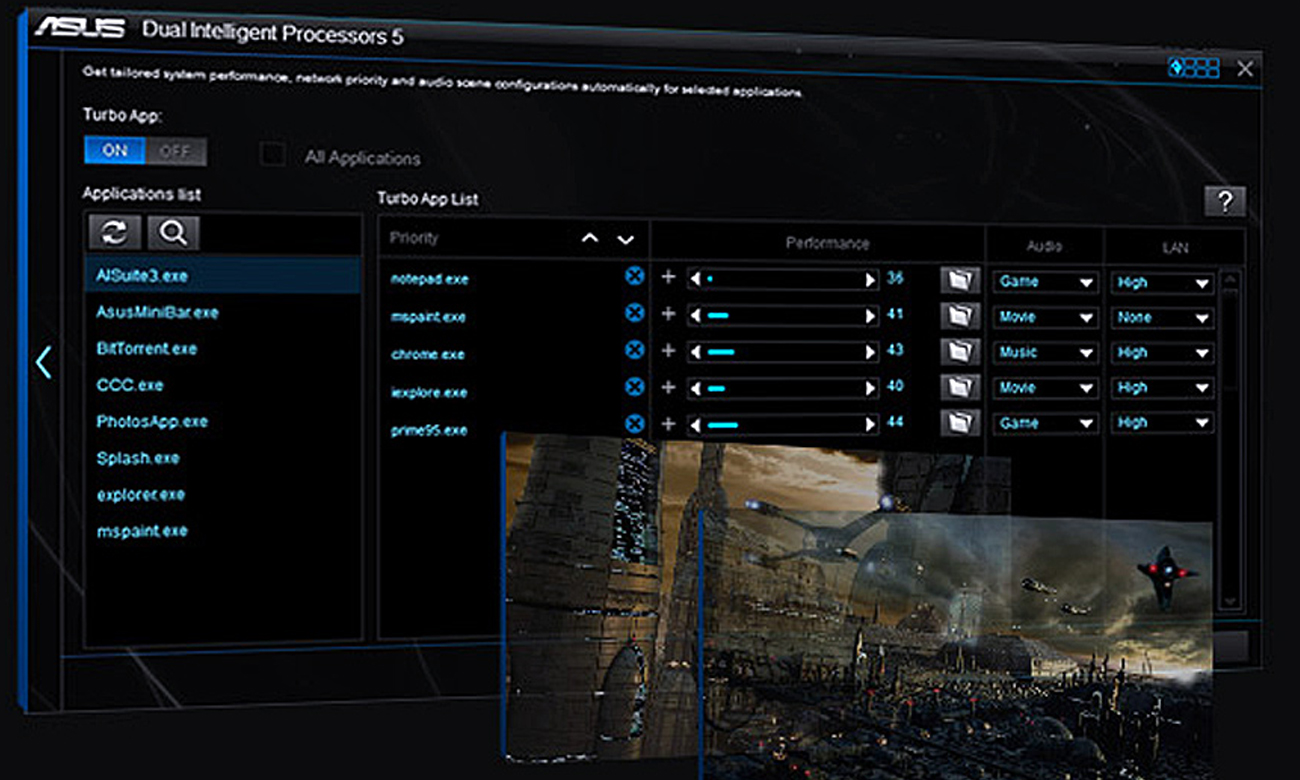Click the Priority column header
This screenshot has width=1300, height=780.
414,238
